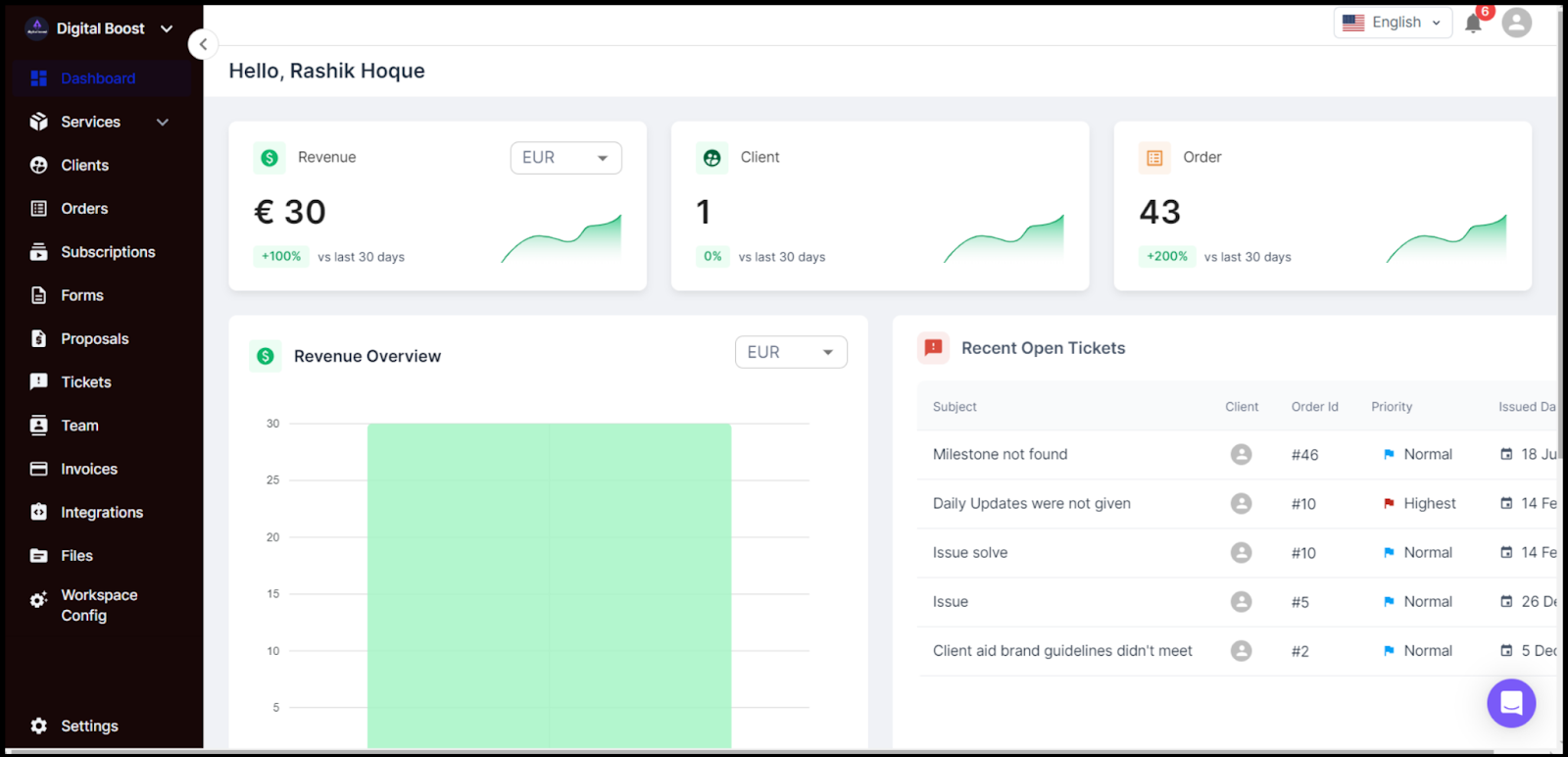The height and width of the screenshot is (757, 1568).
Task: Open the Client aid brand guidelines ticket
Action: (1062, 650)
